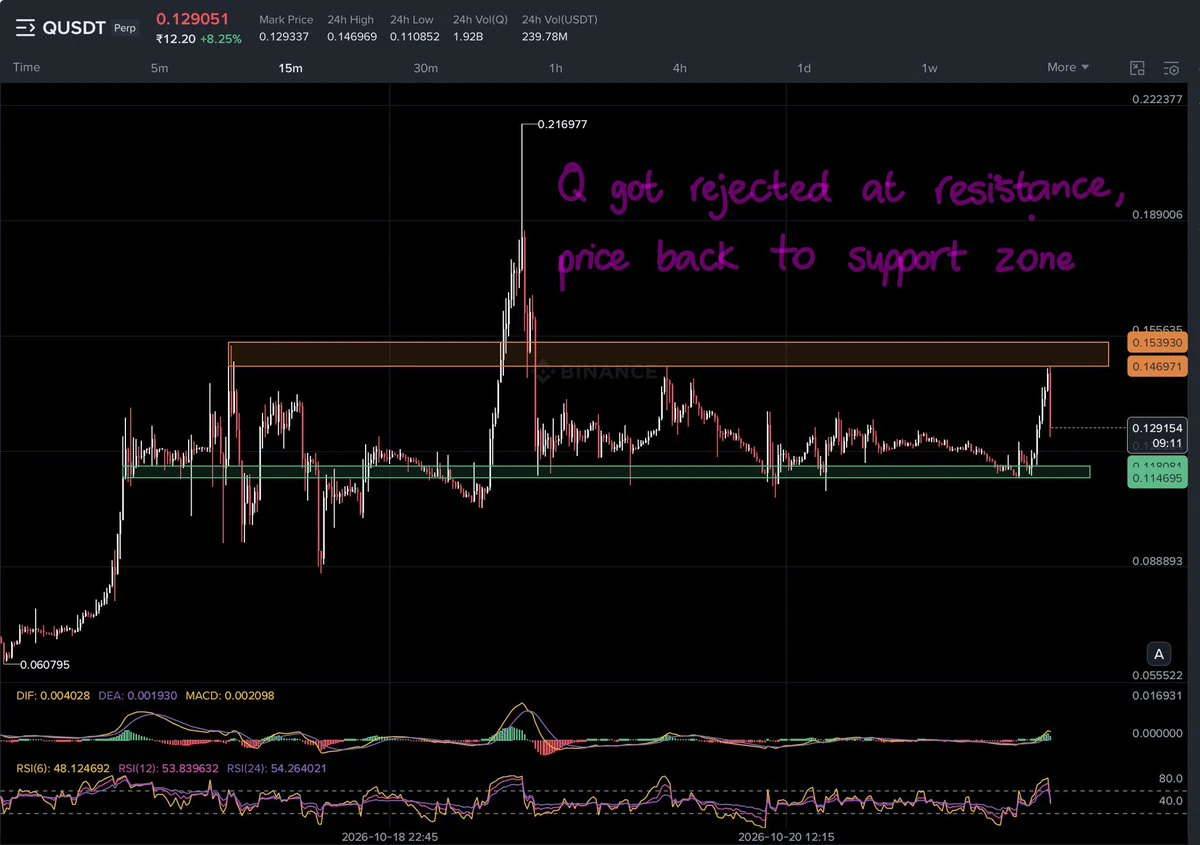Select the 1w timeframe
1200x845 pixels.
[929, 68]
